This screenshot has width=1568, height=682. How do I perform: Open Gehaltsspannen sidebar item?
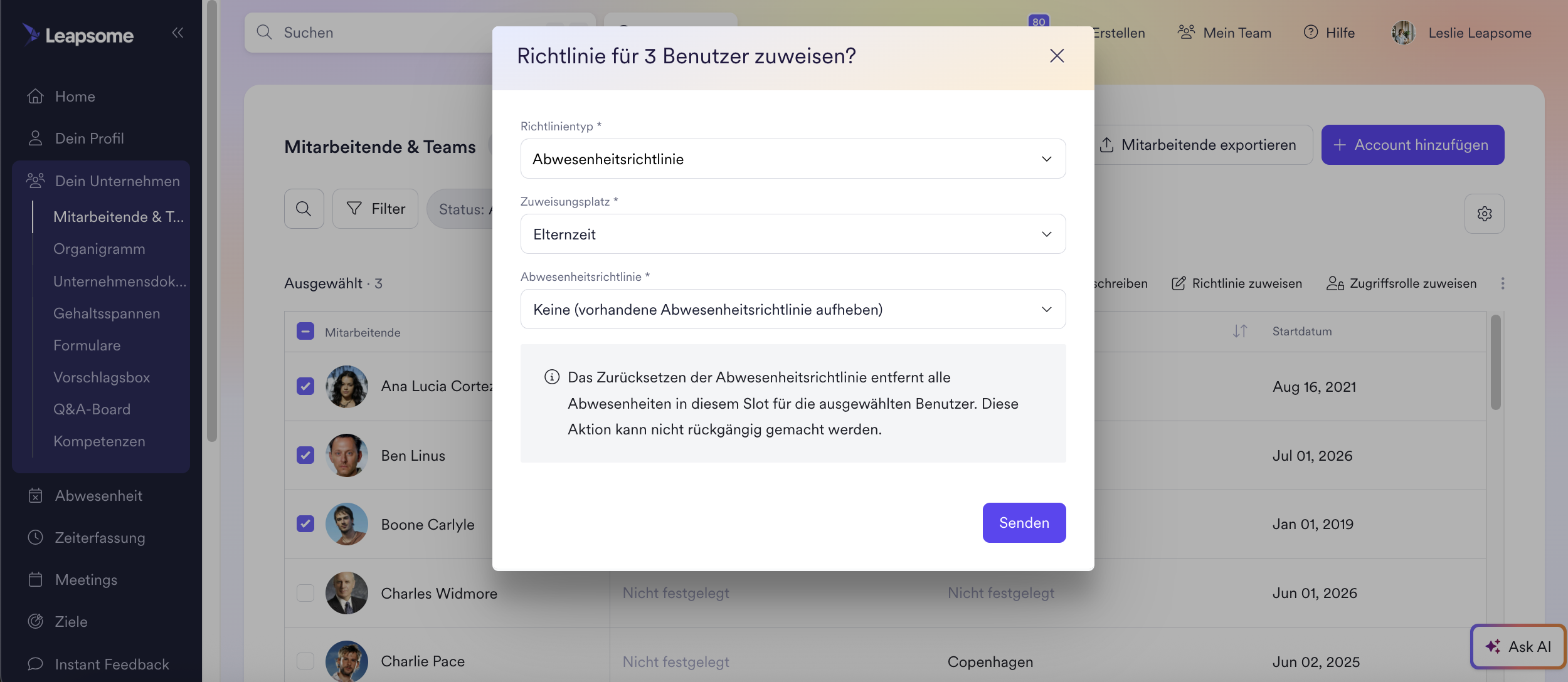[107, 313]
